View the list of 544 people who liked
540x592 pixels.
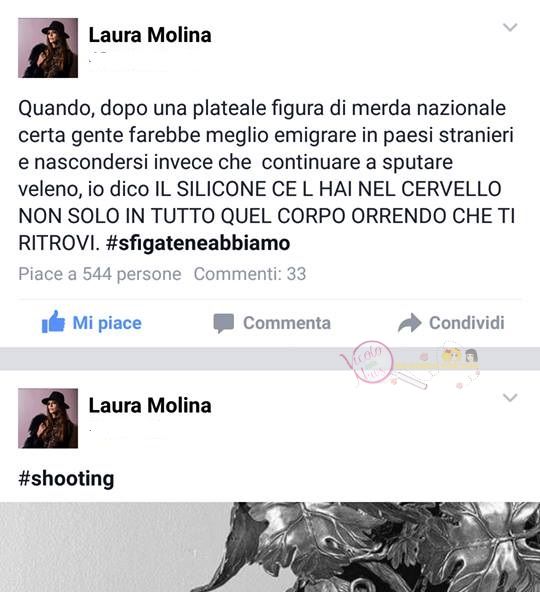(x=100, y=274)
